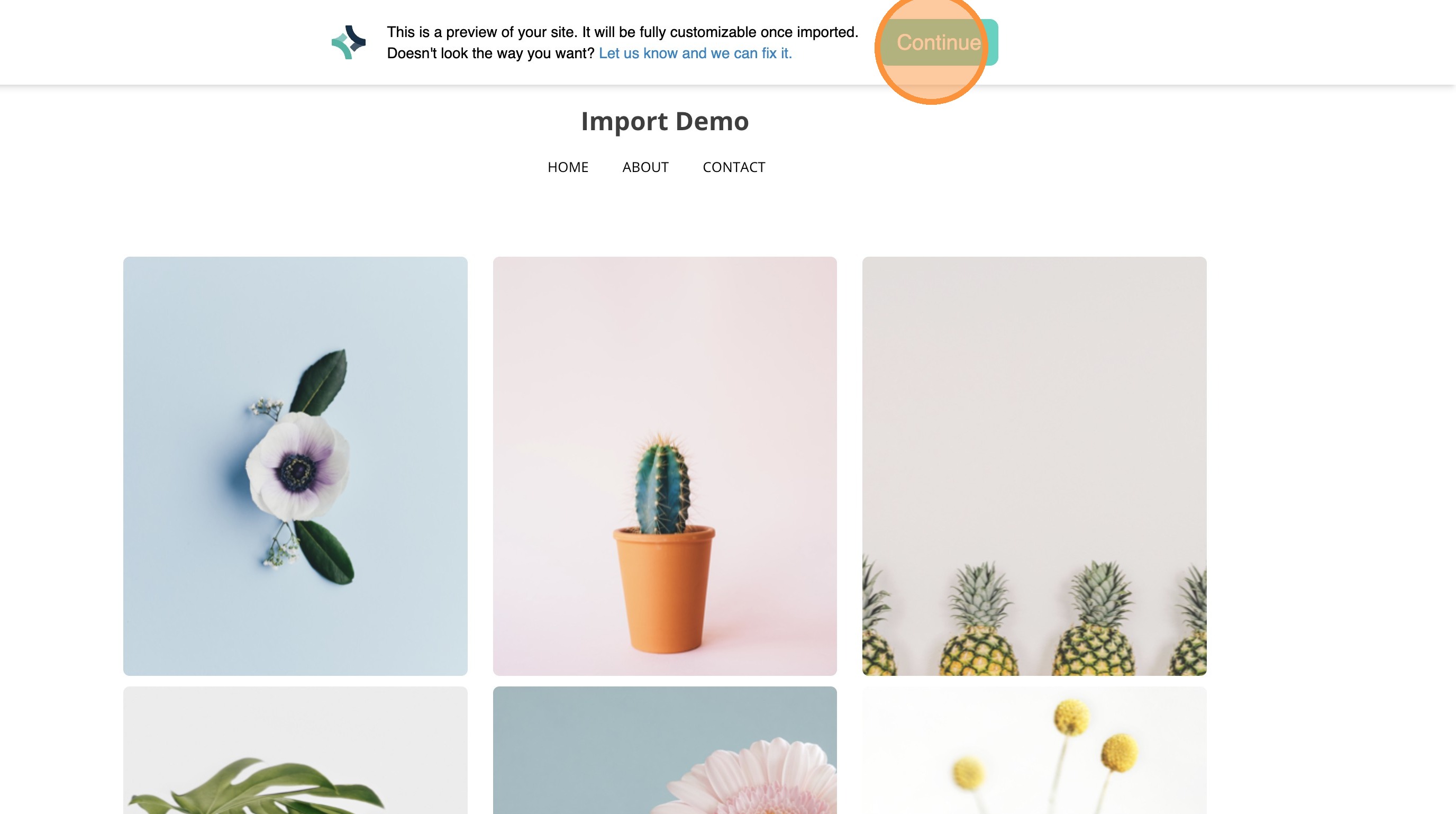Screen dimensions: 1456x814
Task: Click the pink gerbera daisy image
Action: coord(665,750)
